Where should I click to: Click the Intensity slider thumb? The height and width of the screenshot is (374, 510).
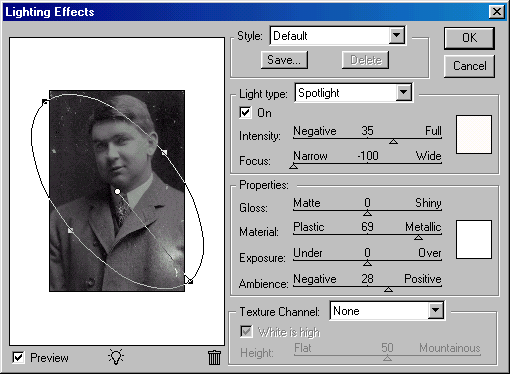pos(393,142)
